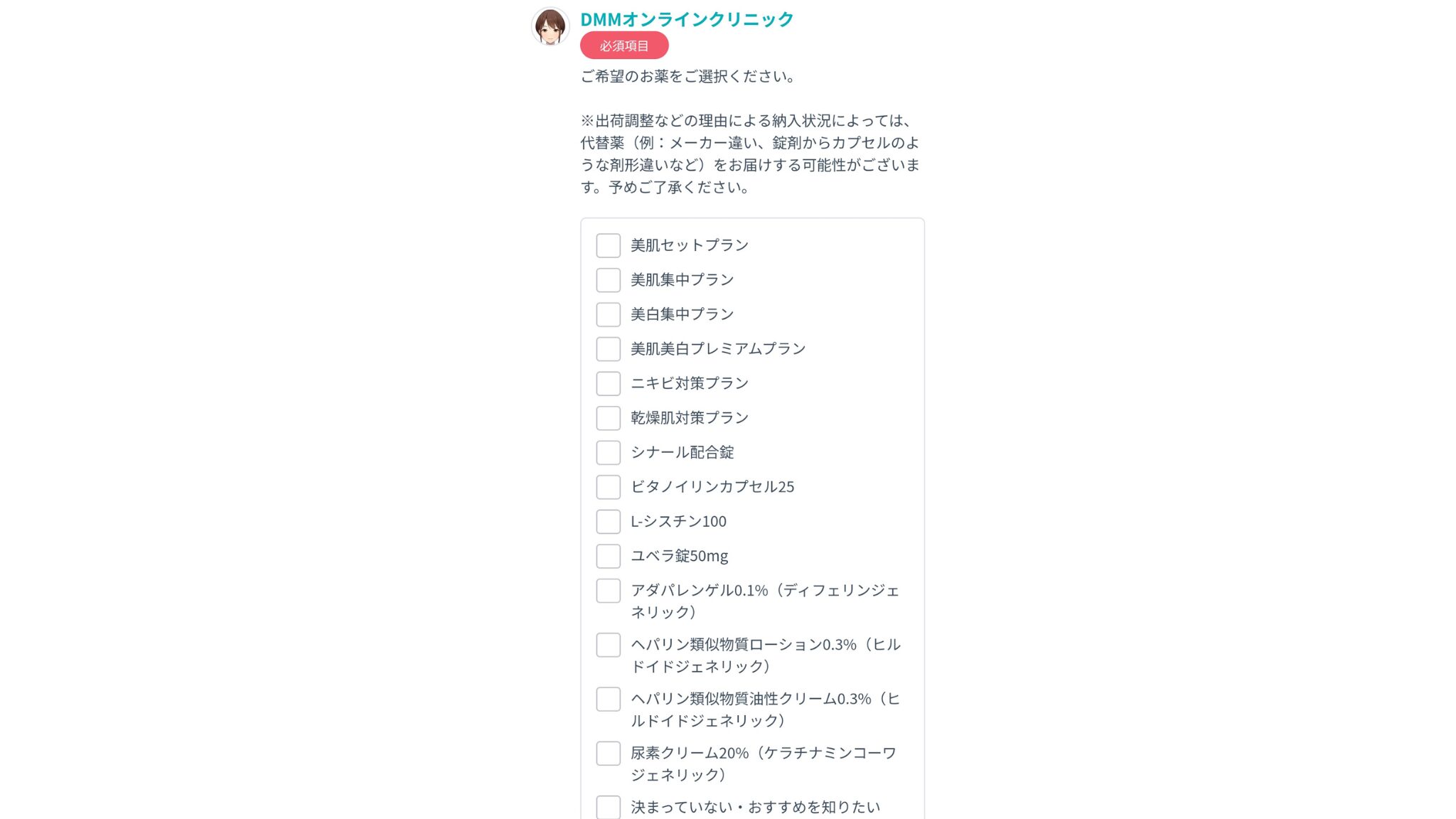Choose 決まっていない・おすすめを知りたい checkbox
This screenshot has height=819, width=1456.
tap(608, 807)
